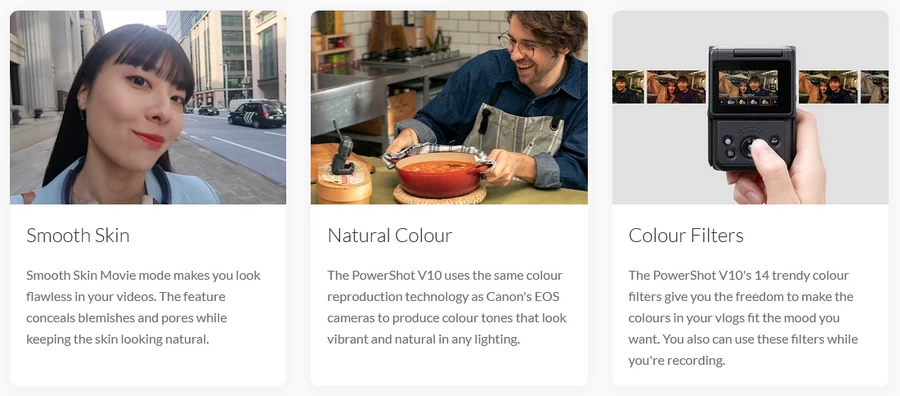Tap the right arrow on the camera's filter strip
The width and height of the screenshot is (900, 396).
[x=775, y=102]
